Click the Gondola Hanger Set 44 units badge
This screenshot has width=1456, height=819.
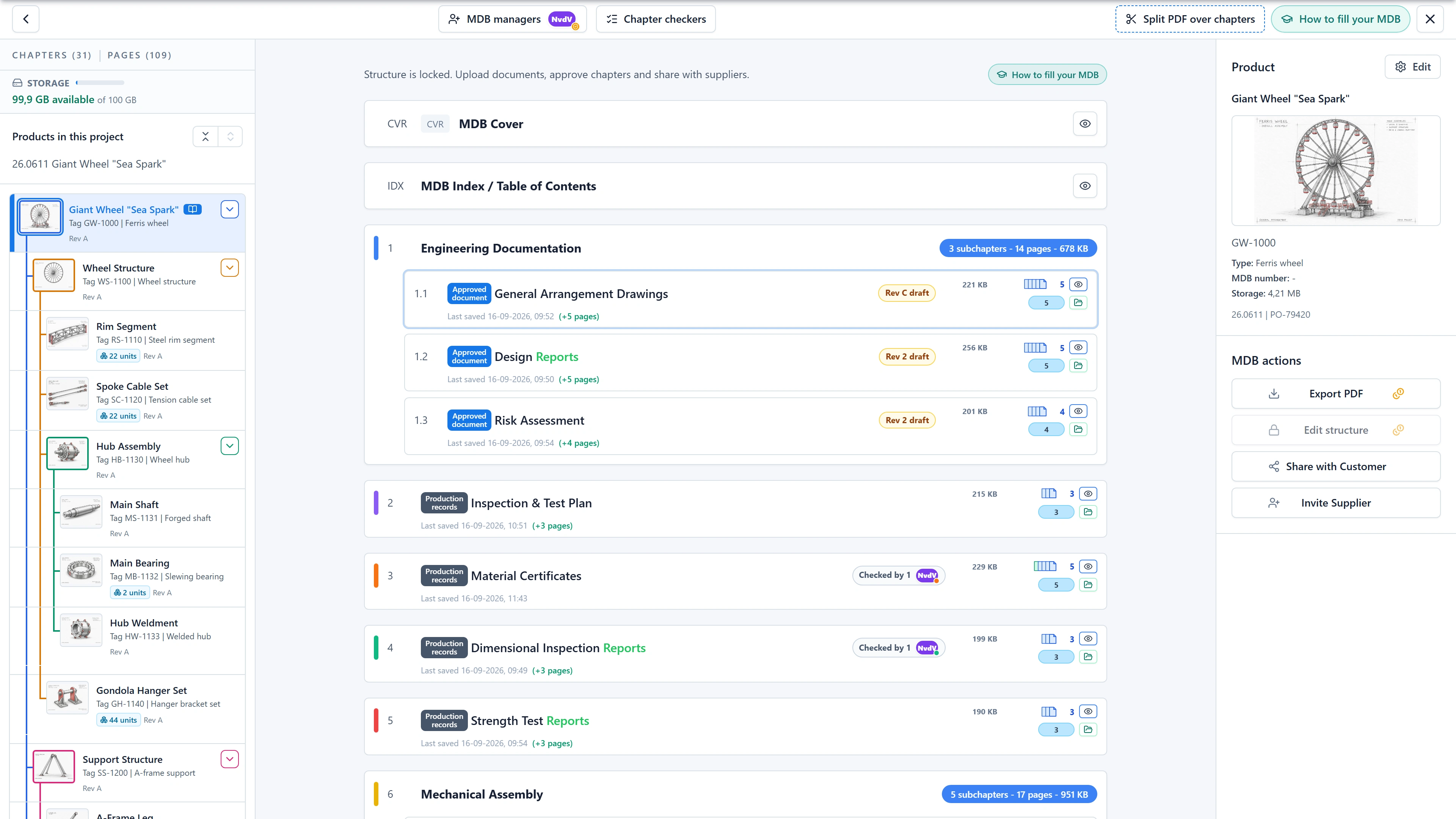pyautogui.click(x=118, y=720)
